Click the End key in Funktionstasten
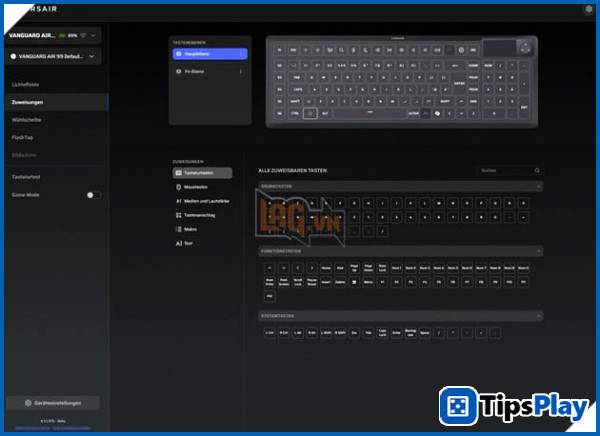600x436 pixels. click(x=340, y=268)
